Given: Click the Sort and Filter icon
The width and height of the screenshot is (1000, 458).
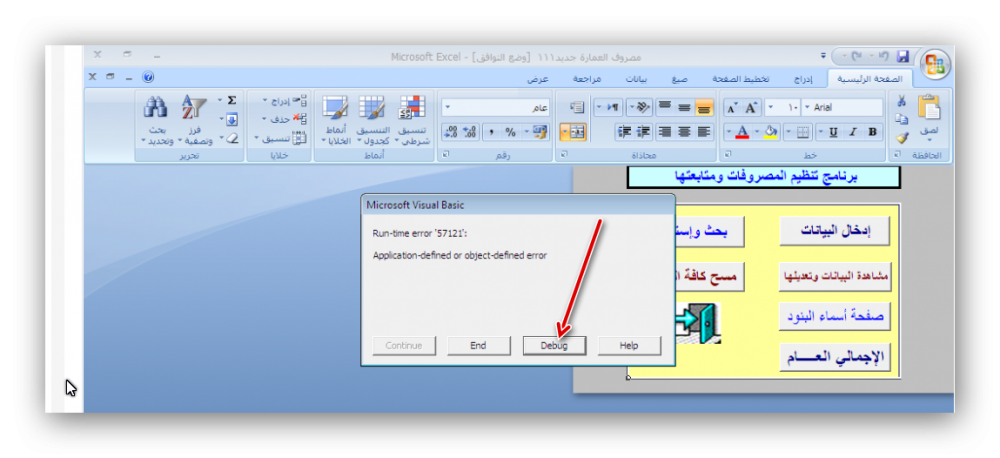Looking at the screenshot, I should [194, 107].
